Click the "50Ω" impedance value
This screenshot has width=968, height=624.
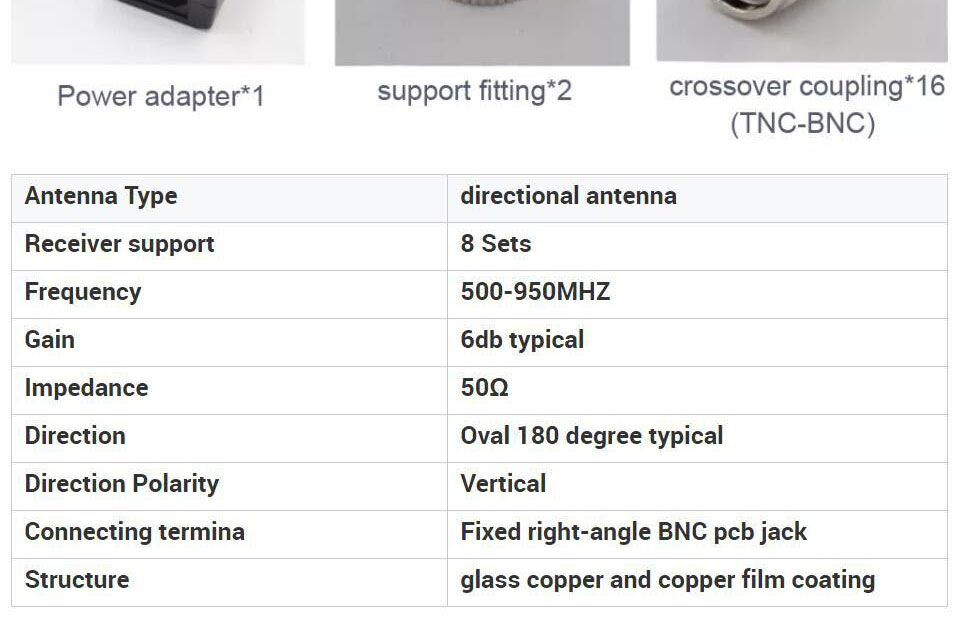tap(484, 388)
